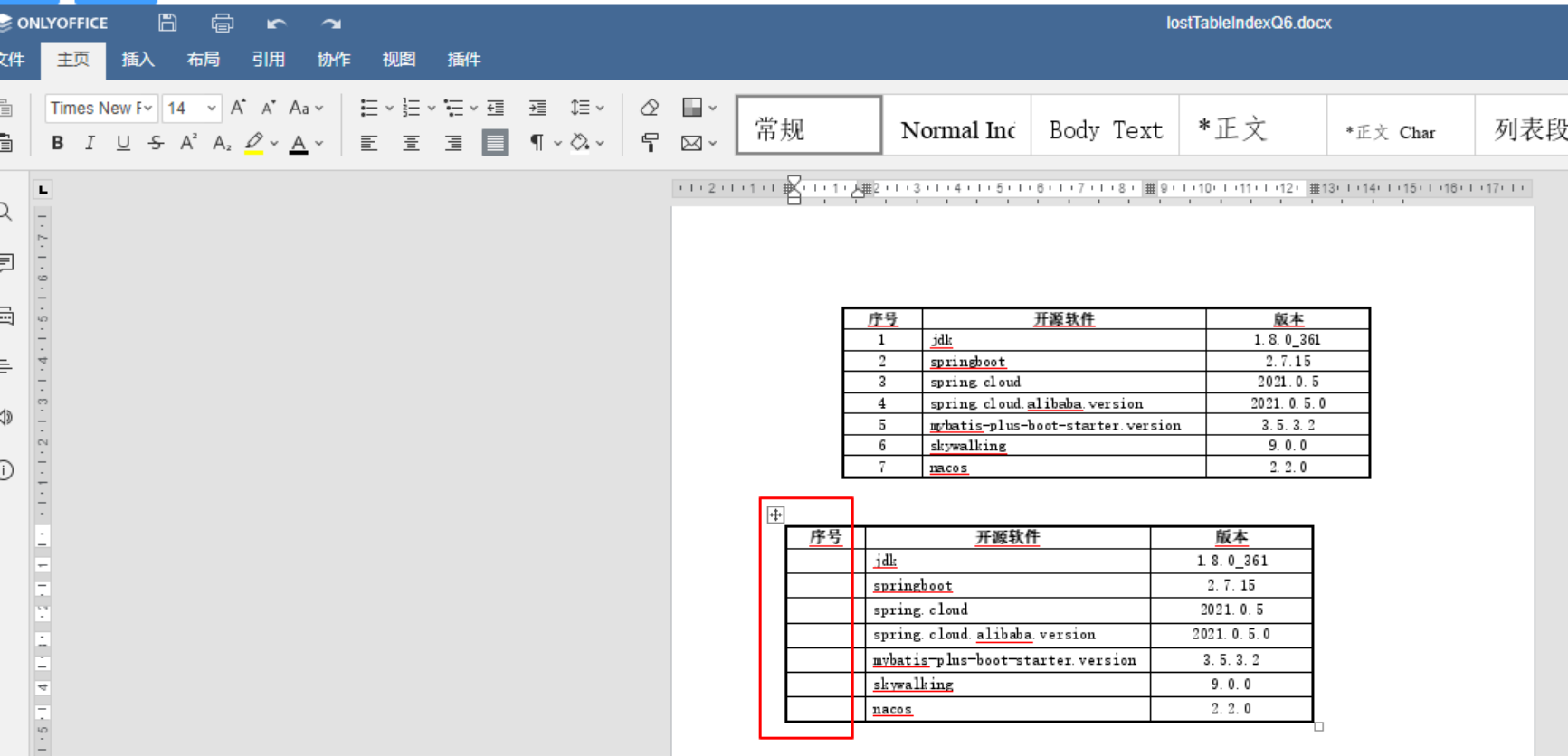Apply the yellow highlight pen
Image resolution: width=1568 pixels, height=756 pixels.
[x=254, y=143]
